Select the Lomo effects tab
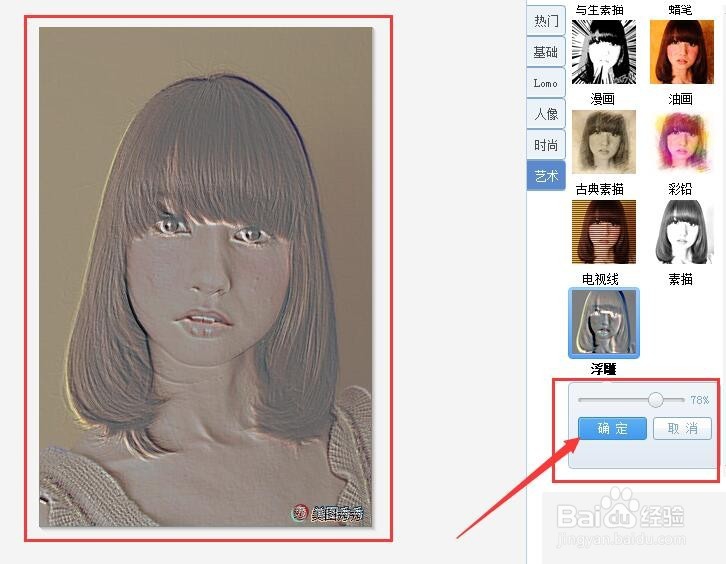 pyautogui.click(x=546, y=83)
